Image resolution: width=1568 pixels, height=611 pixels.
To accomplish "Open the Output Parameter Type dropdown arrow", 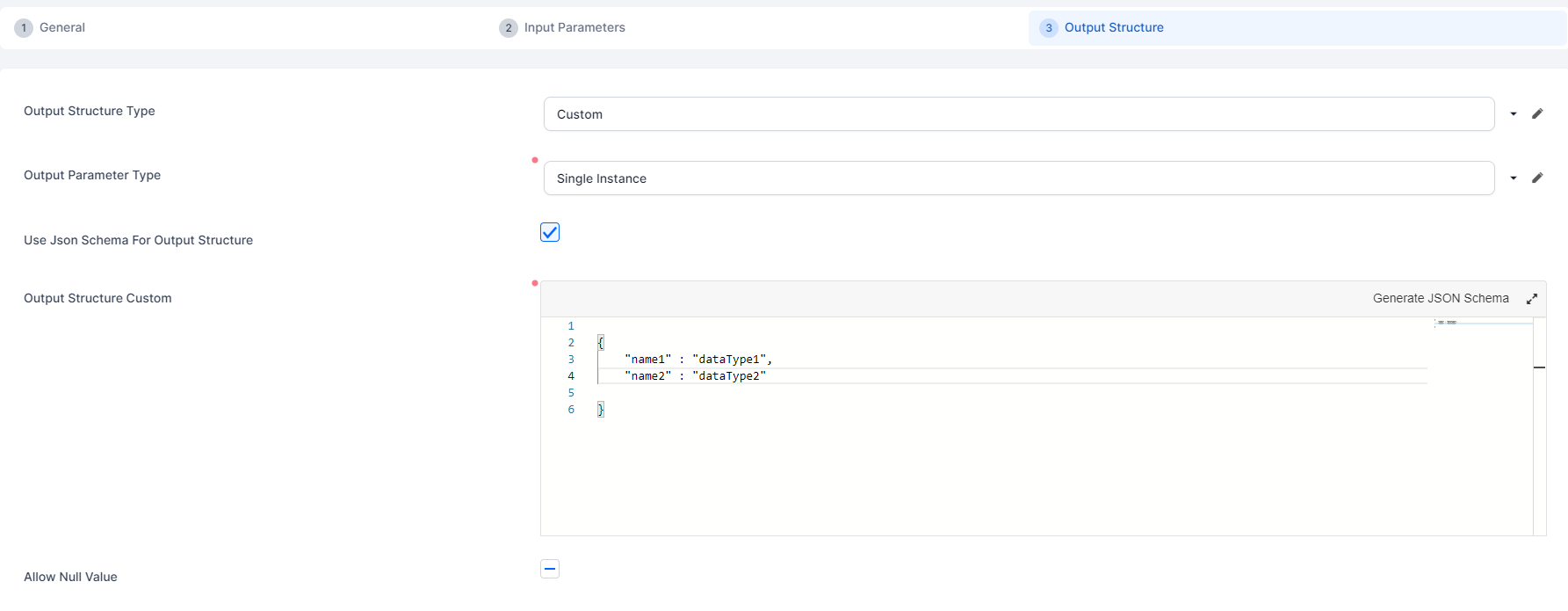I will 1514,178.
